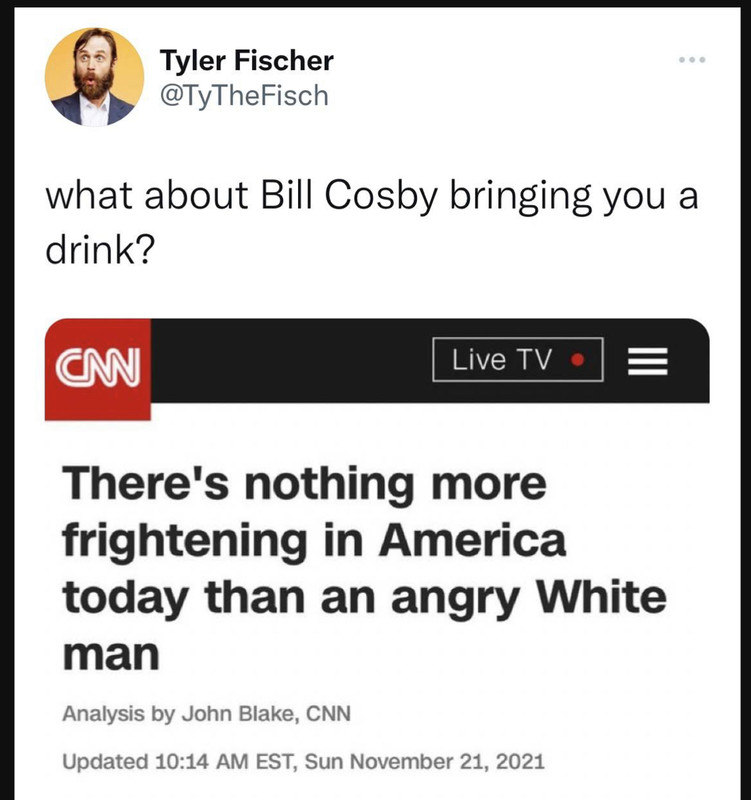Click the word 'drink?' in the tweet

(x=99, y=251)
